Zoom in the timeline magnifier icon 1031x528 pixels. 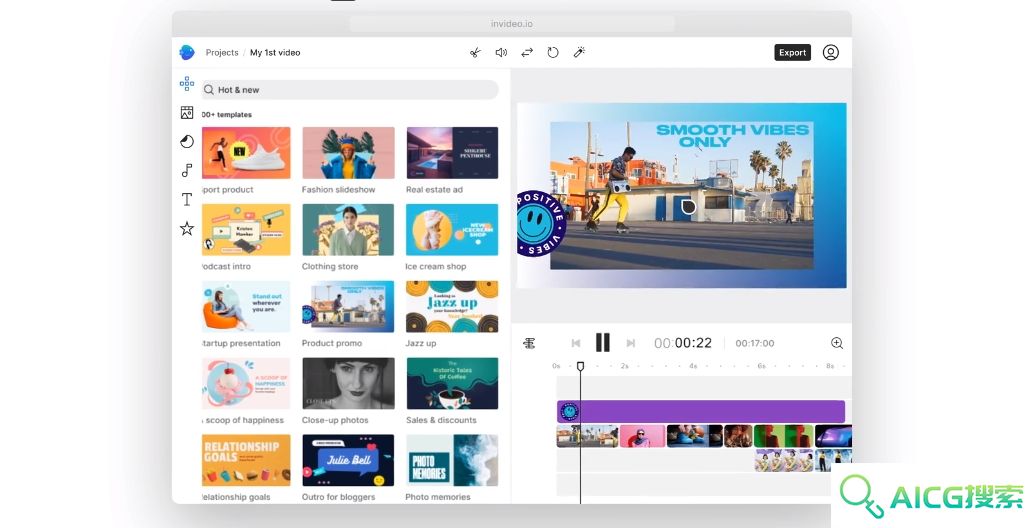click(x=836, y=343)
